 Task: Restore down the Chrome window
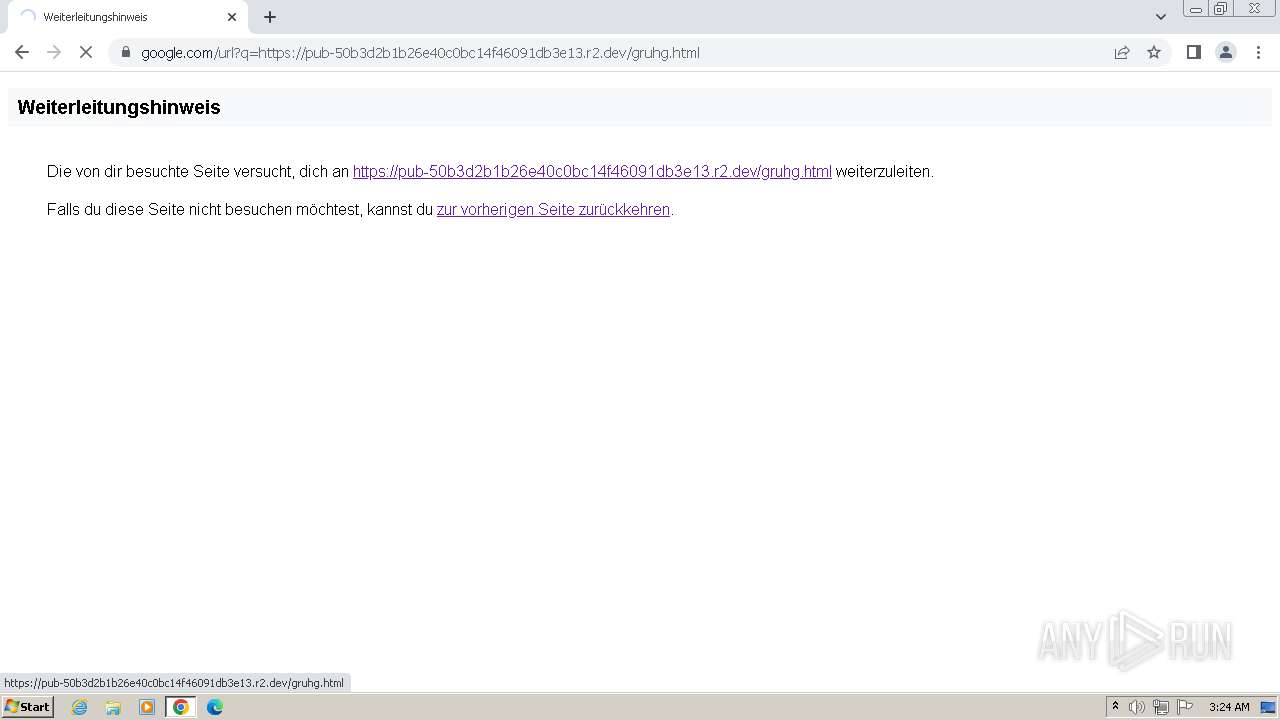click(1221, 9)
